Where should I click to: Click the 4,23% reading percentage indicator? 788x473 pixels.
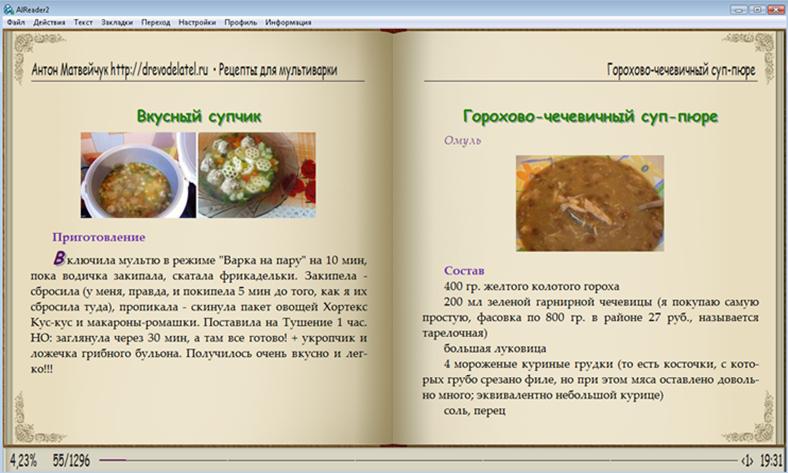point(22,461)
